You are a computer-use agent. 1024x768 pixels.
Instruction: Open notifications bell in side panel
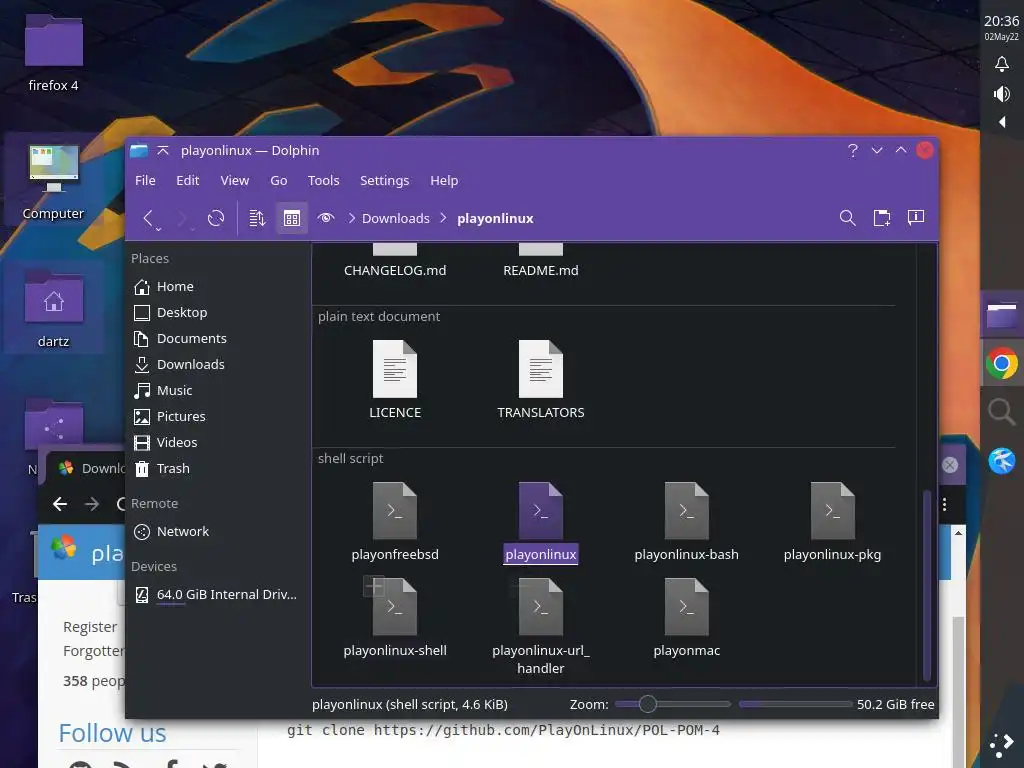(x=1001, y=64)
